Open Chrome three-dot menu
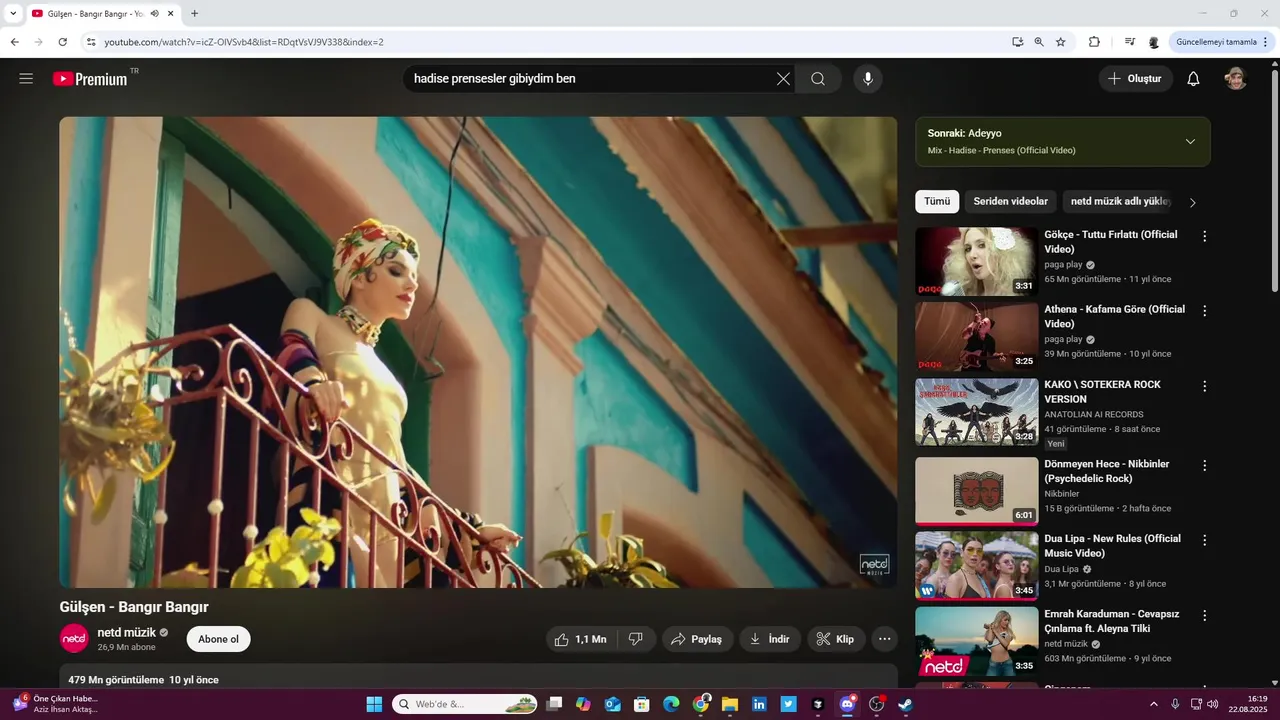 1266,42
